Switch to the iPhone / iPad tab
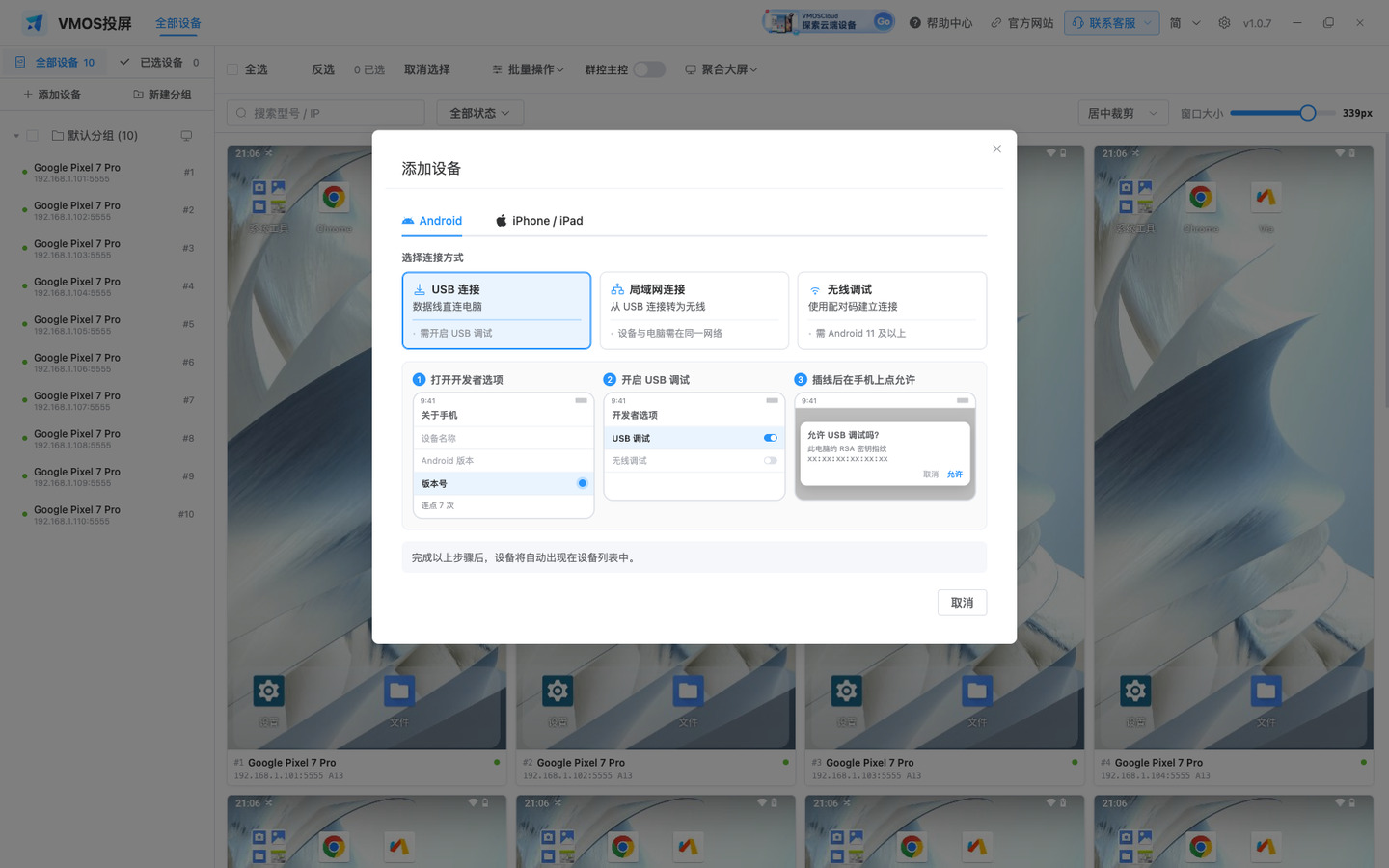 (x=539, y=221)
